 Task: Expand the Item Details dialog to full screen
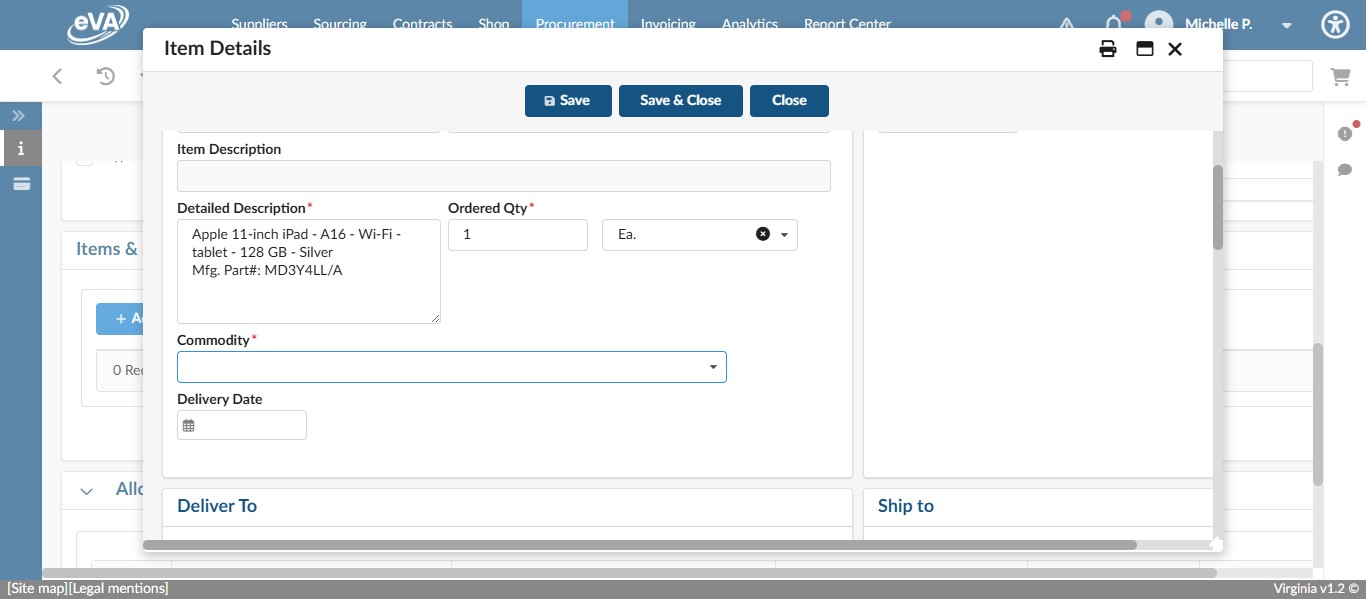1144,48
